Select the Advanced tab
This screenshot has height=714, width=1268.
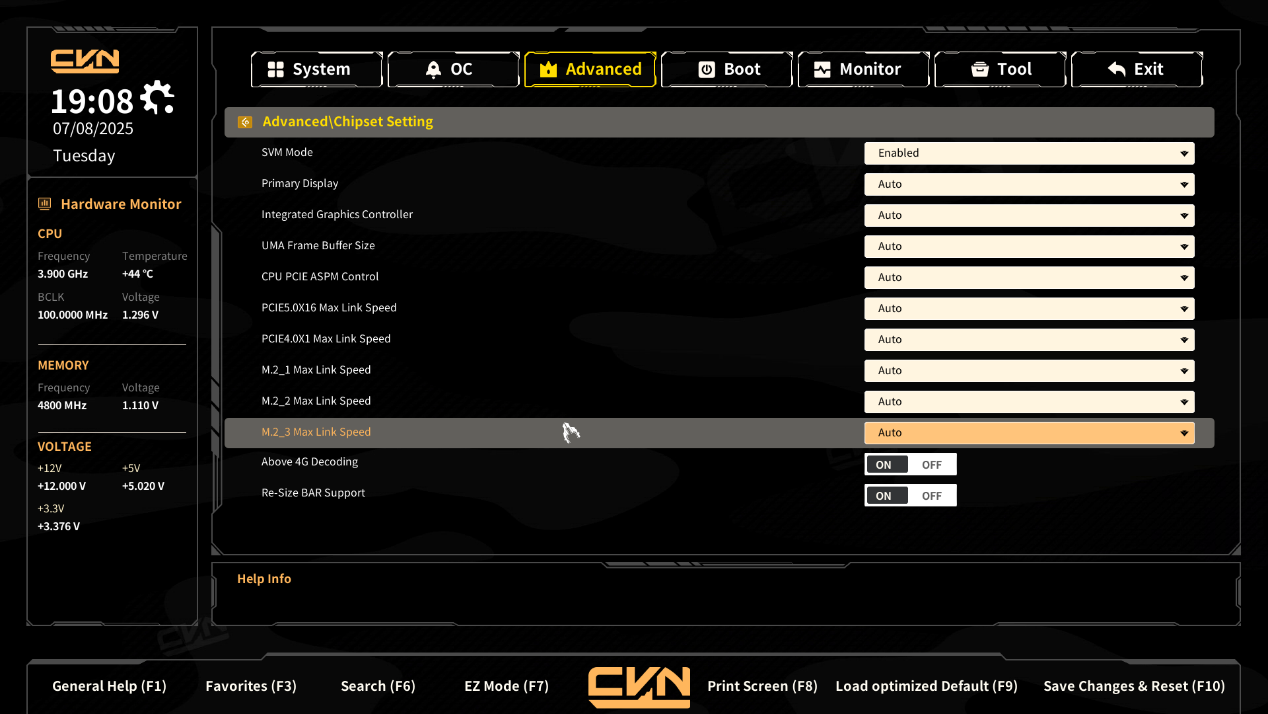pyautogui.click(x=590, y=69)
